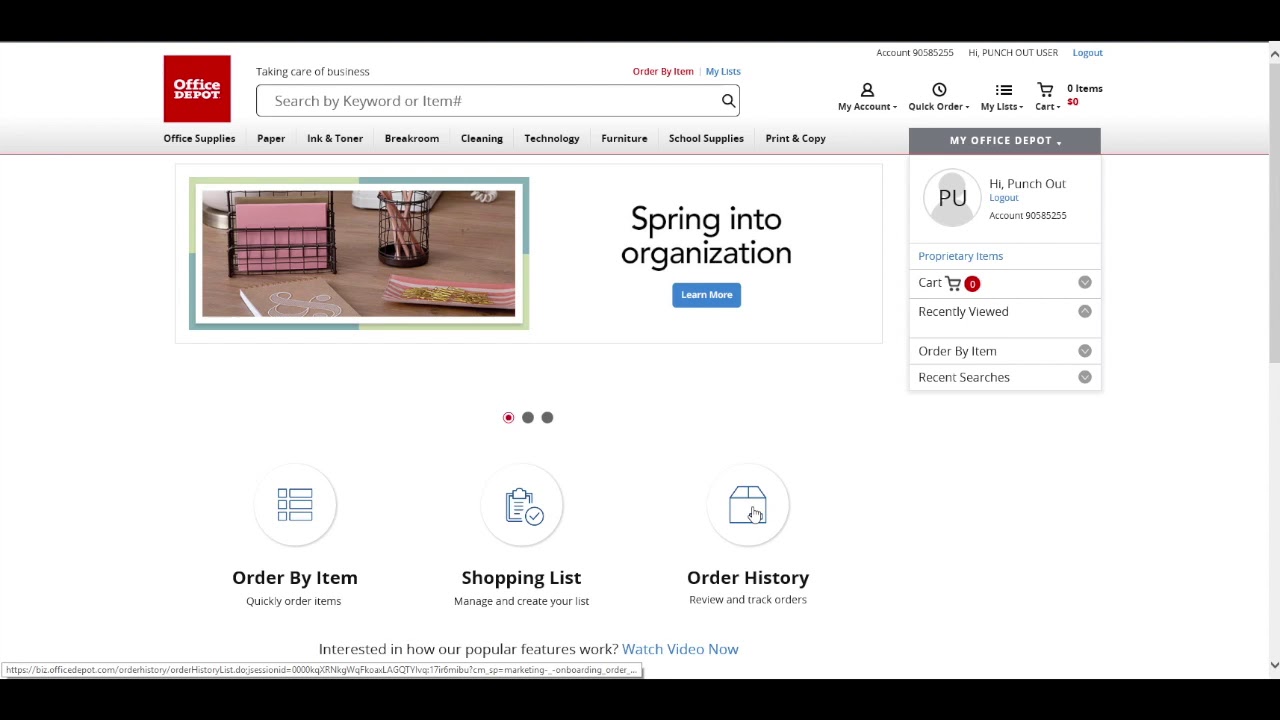The width and height of the screenshot is (1280, 720).
Task: Toggle the MY OFFICE DEPOT dropdown
Action: 1005,141
